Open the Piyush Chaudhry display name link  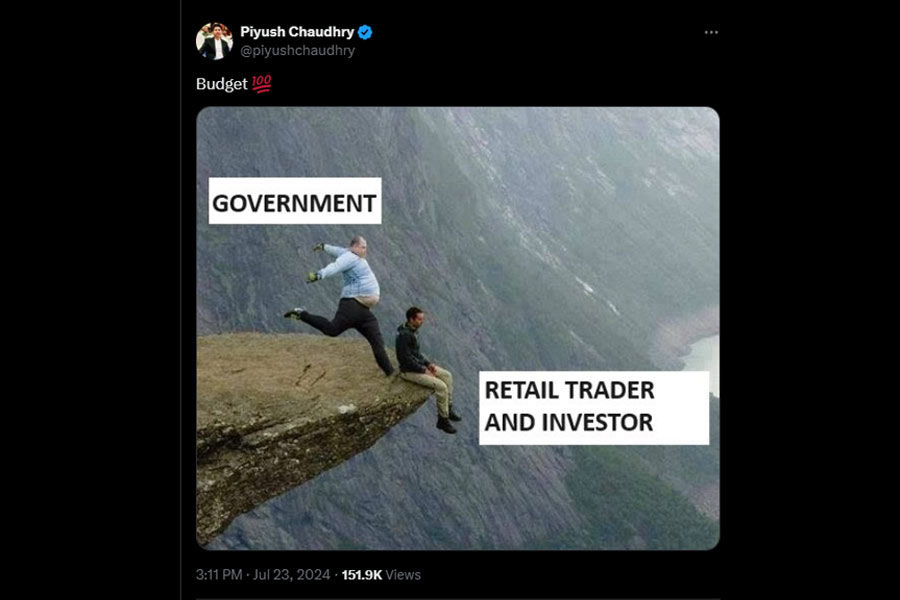[x=297, y=32]
